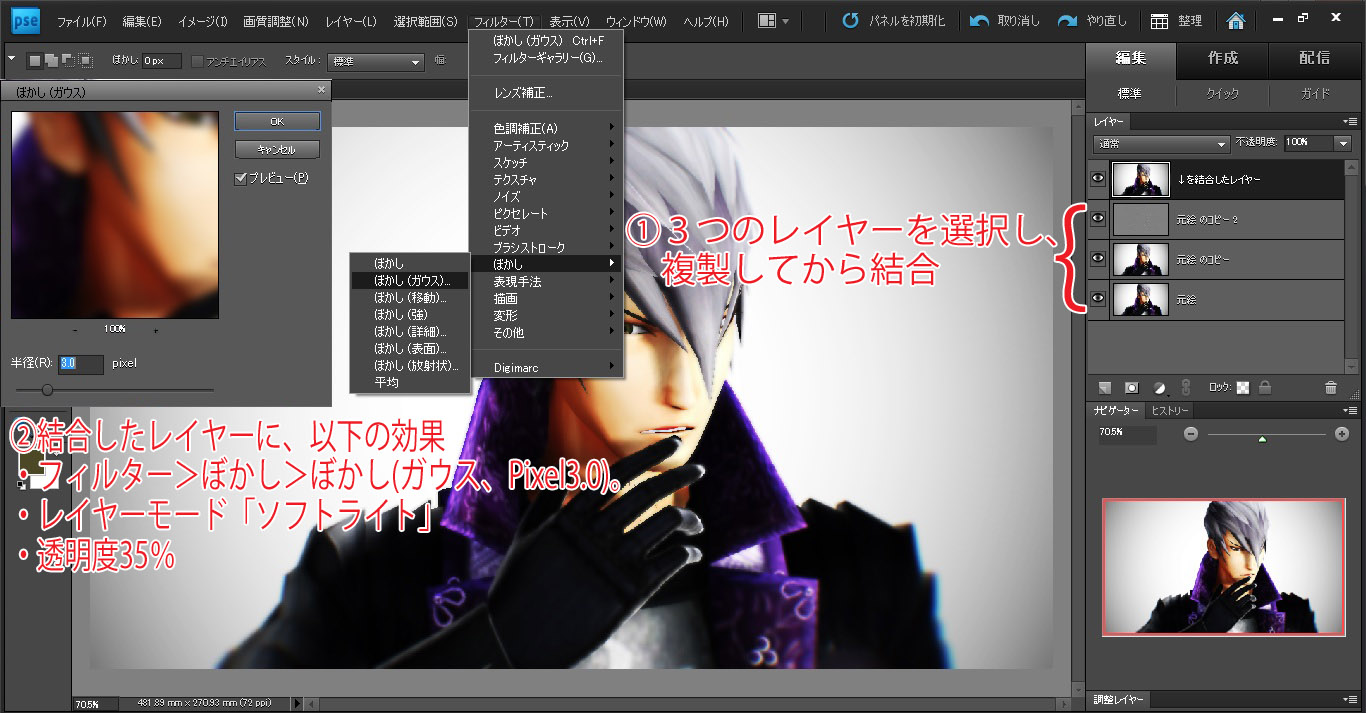Screen dimensions: 1366x713
Task: Toggle visibility of the 元絵 layer
Action: [x=1098, y=299]
